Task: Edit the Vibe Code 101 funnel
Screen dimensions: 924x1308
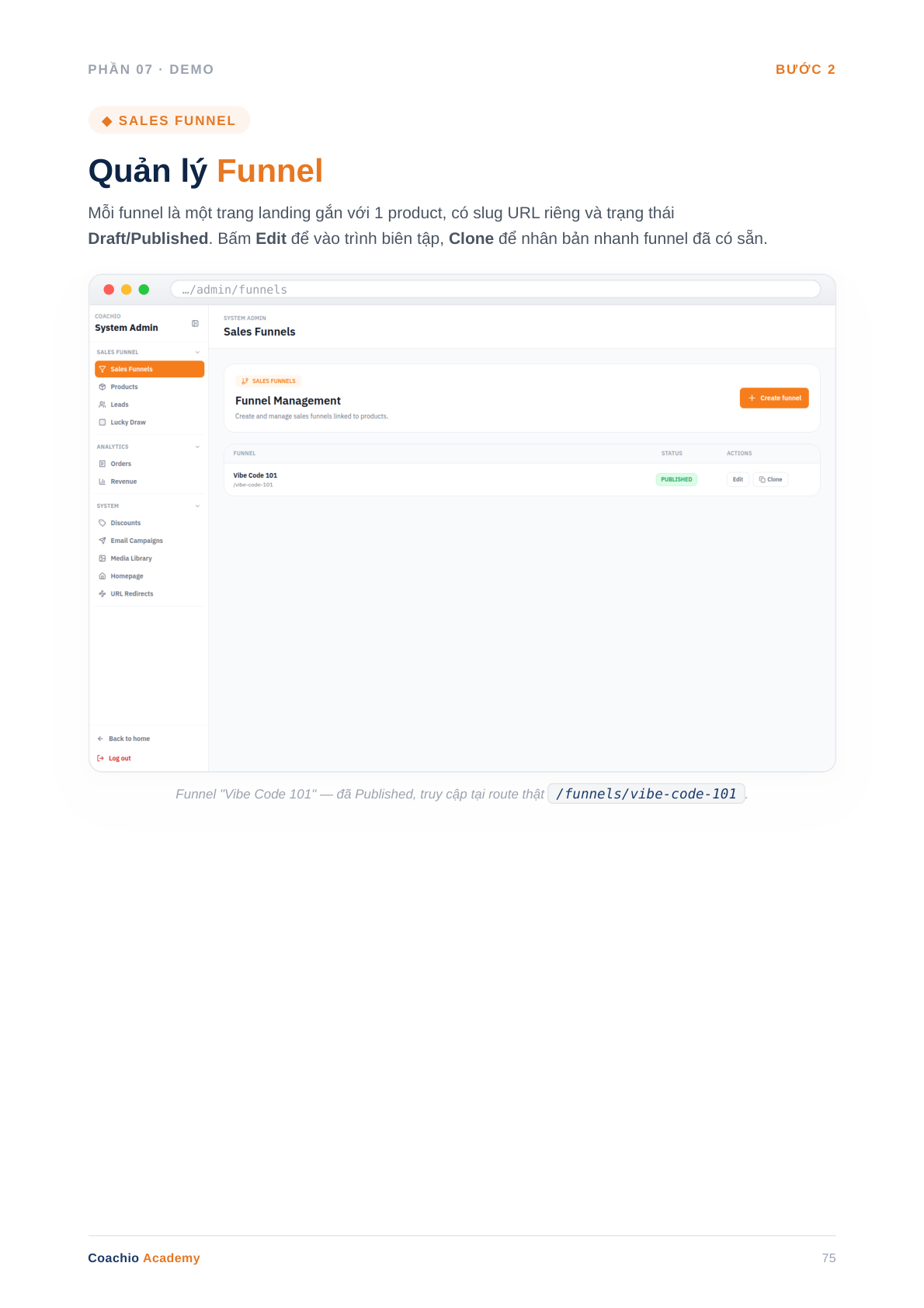Action: pos(738,479)
